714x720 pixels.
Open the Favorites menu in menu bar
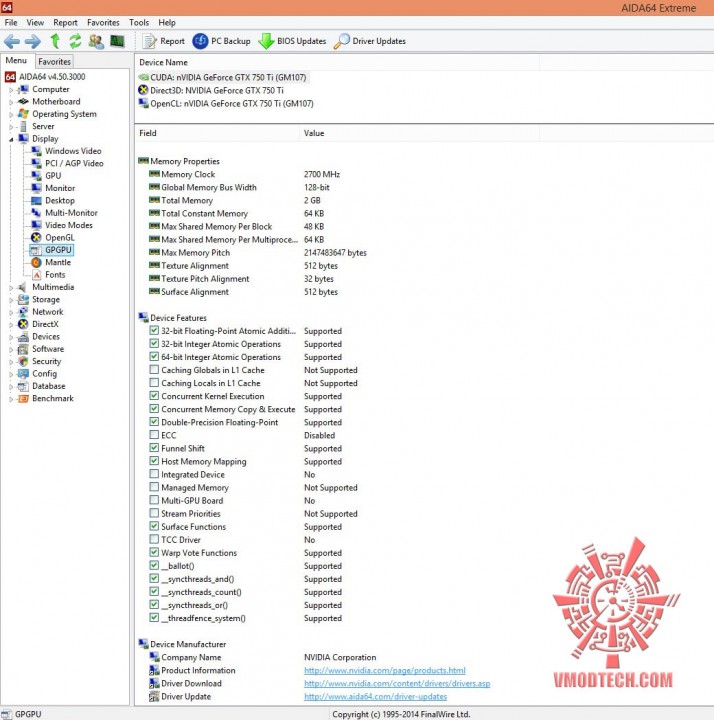coord(103,22)
